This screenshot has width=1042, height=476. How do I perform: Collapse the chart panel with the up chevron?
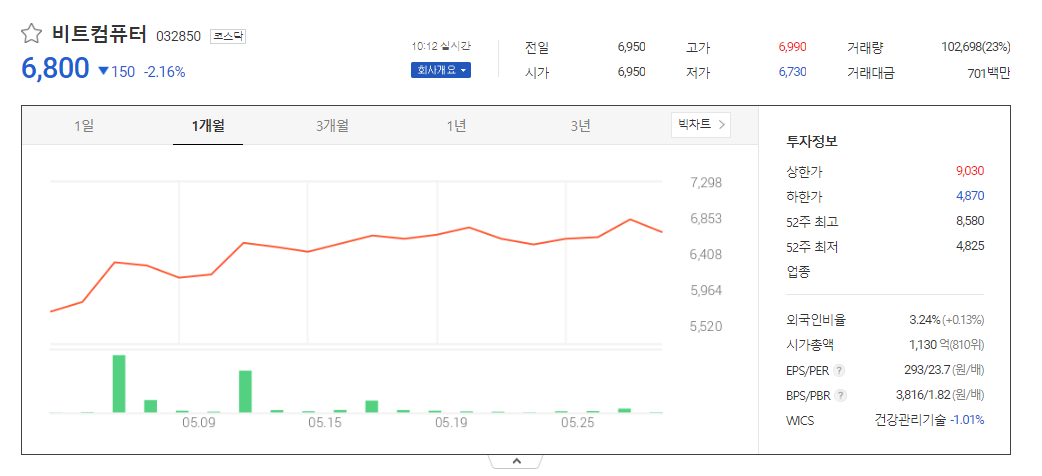pos(516,461)
